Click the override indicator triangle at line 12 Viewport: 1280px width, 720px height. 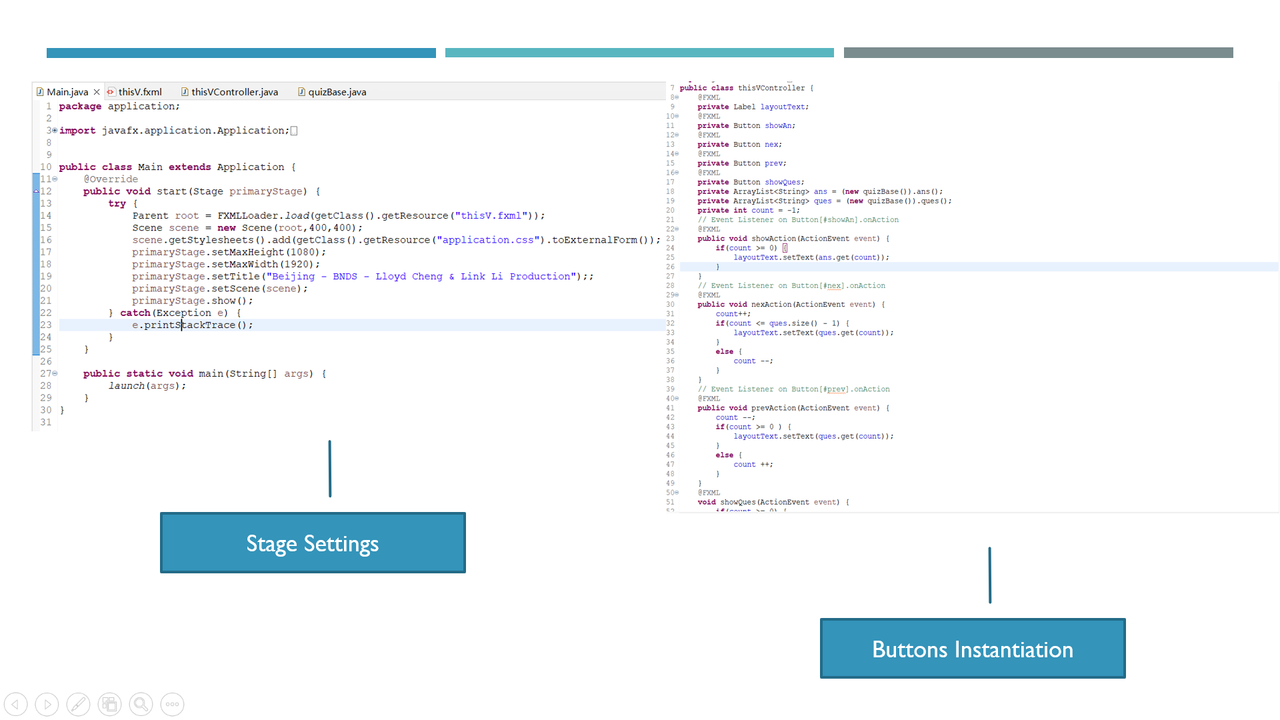click(x=36, y=191)
